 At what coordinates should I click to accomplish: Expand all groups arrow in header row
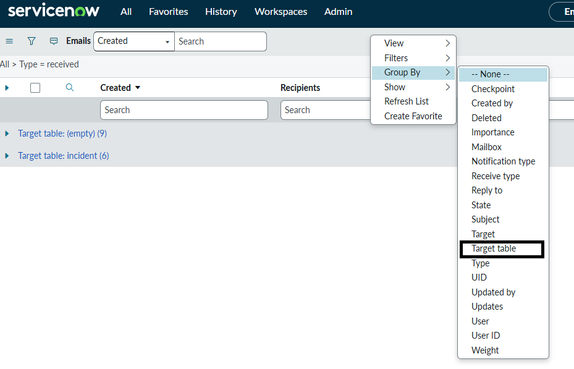pyautogui.click(x=7, y=88)
